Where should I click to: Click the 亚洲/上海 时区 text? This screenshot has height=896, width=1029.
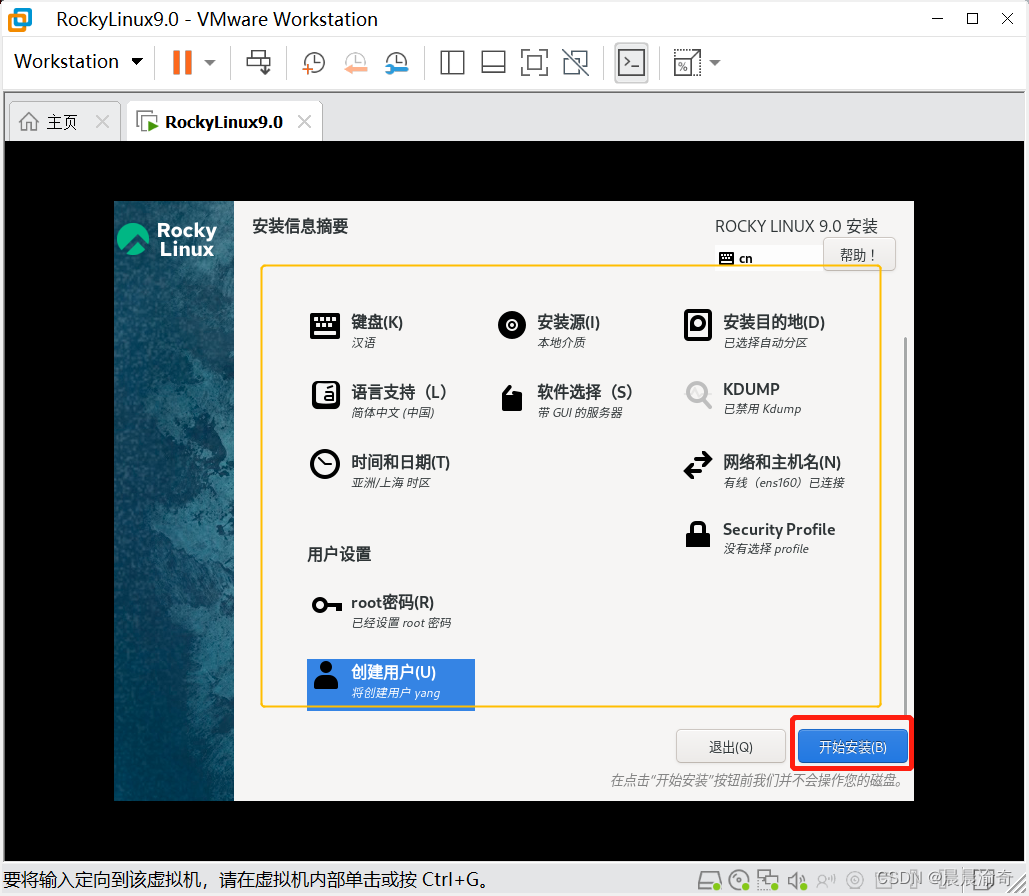point(390,482)
